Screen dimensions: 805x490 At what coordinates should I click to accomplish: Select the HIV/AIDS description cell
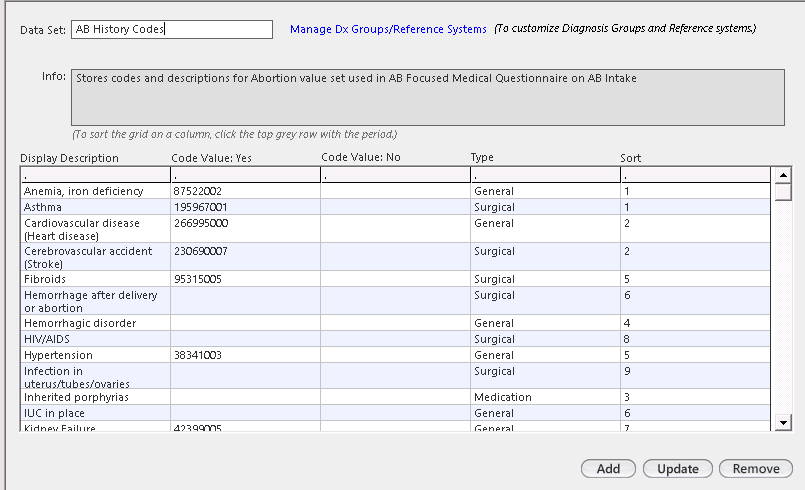tap(95, 339)
